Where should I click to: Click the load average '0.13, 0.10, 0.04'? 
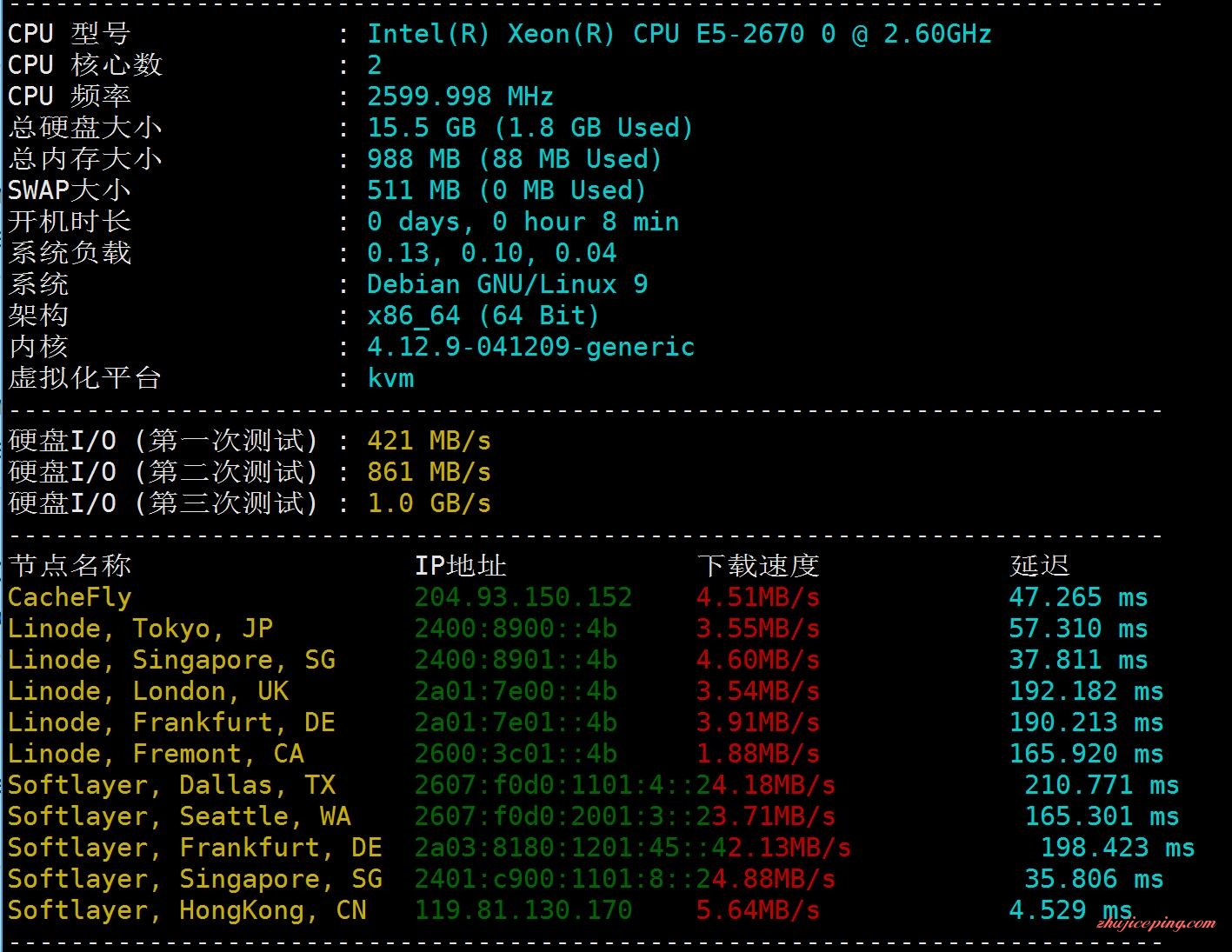(491, 253)
